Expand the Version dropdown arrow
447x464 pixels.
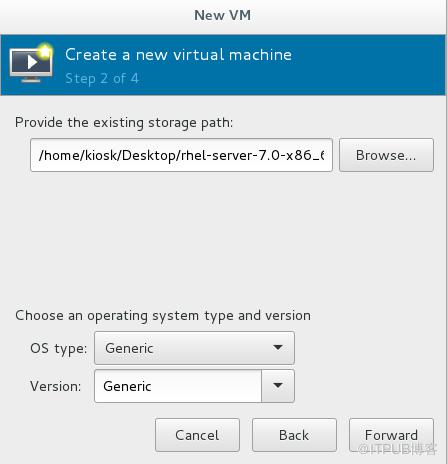[x=278, y=386]
